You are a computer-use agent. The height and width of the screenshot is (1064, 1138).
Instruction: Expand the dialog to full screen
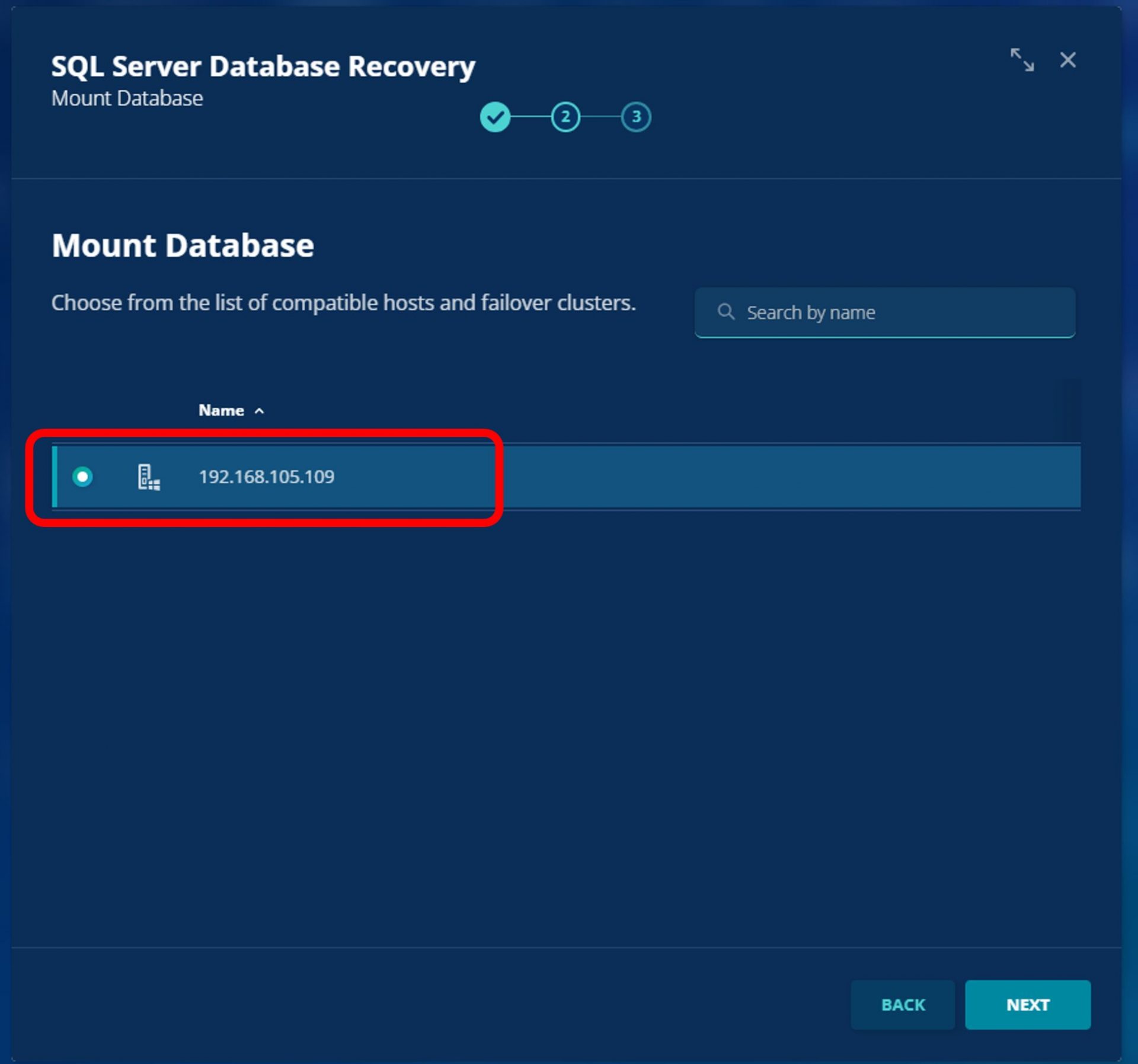tap(1022, 60)
